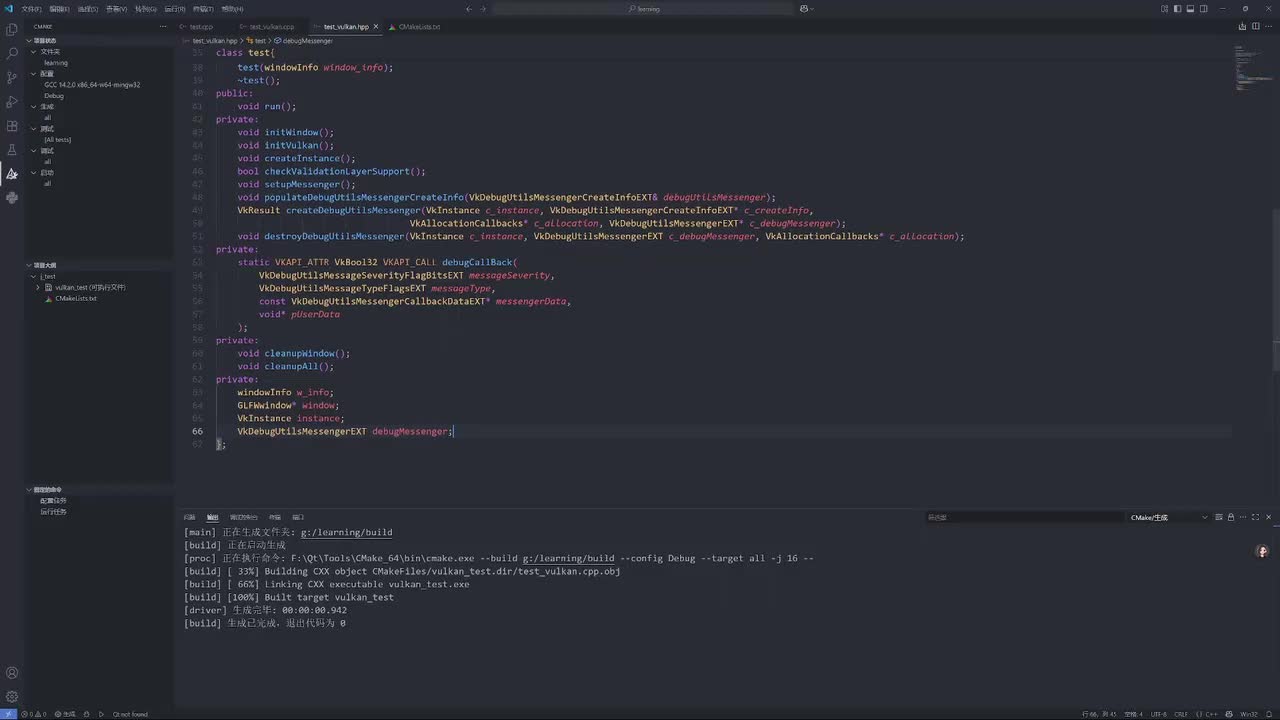1280x720 pixels.
Task: Expand the vulkan_test executable node
Action: (38, 287)
